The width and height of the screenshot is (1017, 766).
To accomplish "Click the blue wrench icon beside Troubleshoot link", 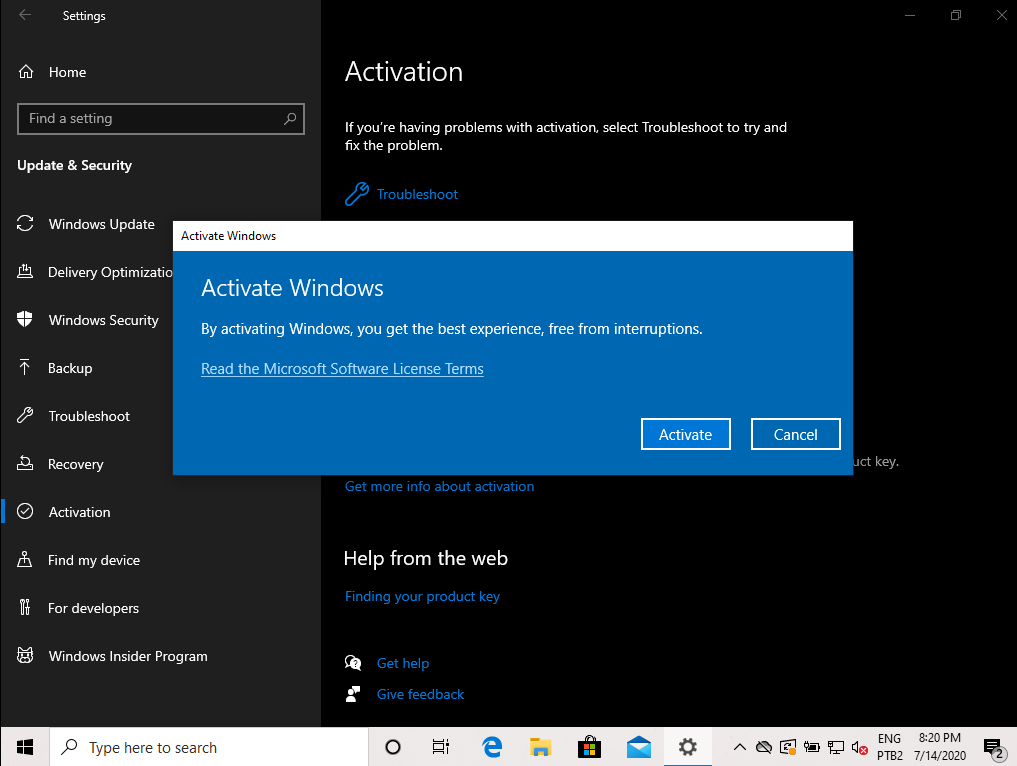I will 357,194.
